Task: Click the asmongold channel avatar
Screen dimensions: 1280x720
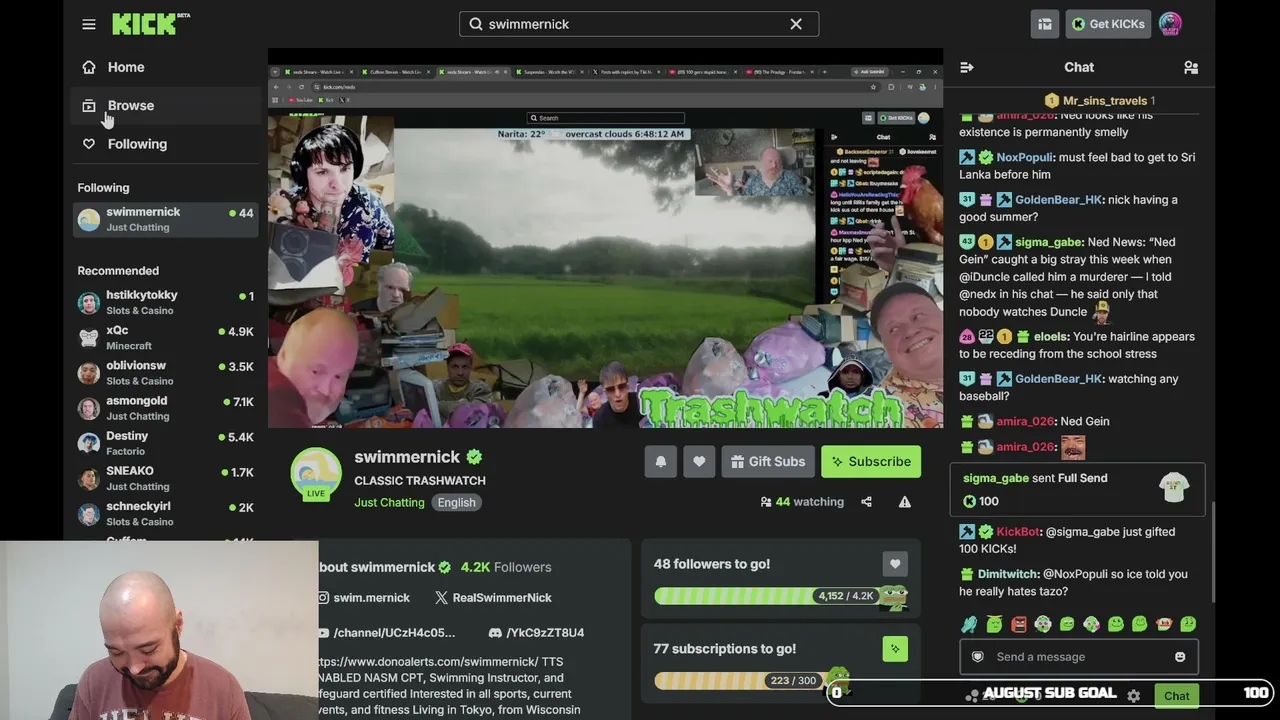Action: point(89,408)
